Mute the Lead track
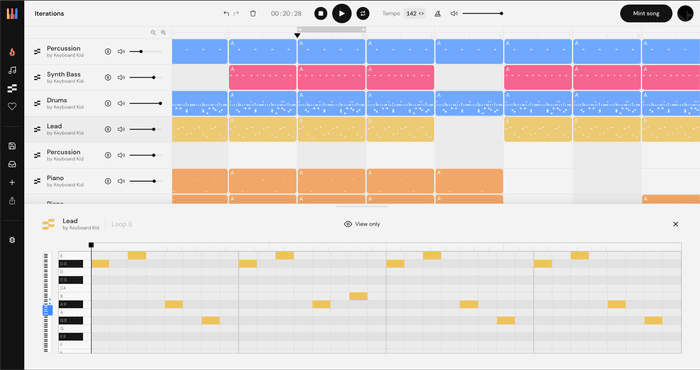The height and width of the screenshot is (370, 700). tap(121, 129)
